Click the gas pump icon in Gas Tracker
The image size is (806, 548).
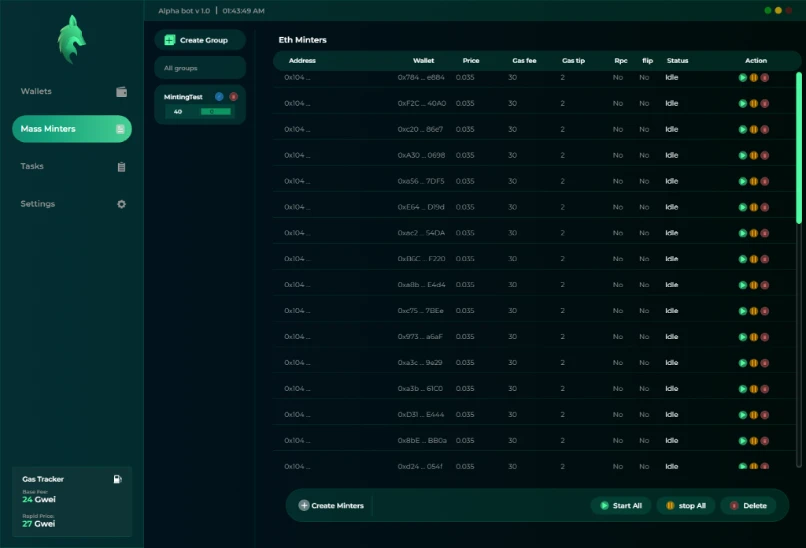[x=118, y=479]
